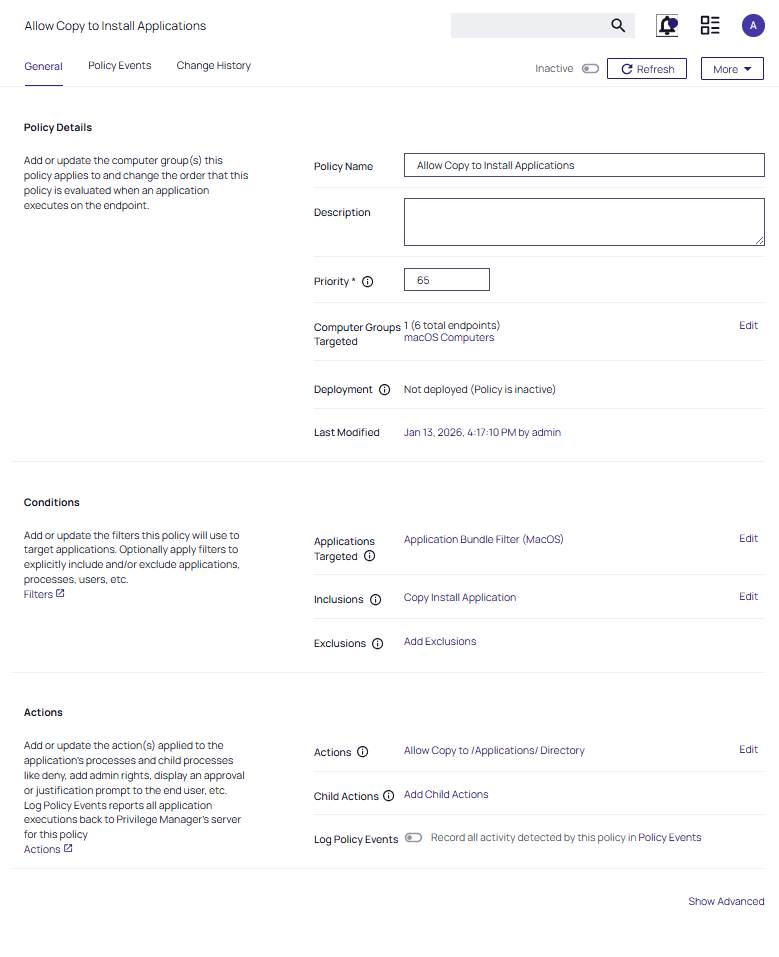Open the notifications bell

point(667,26)
